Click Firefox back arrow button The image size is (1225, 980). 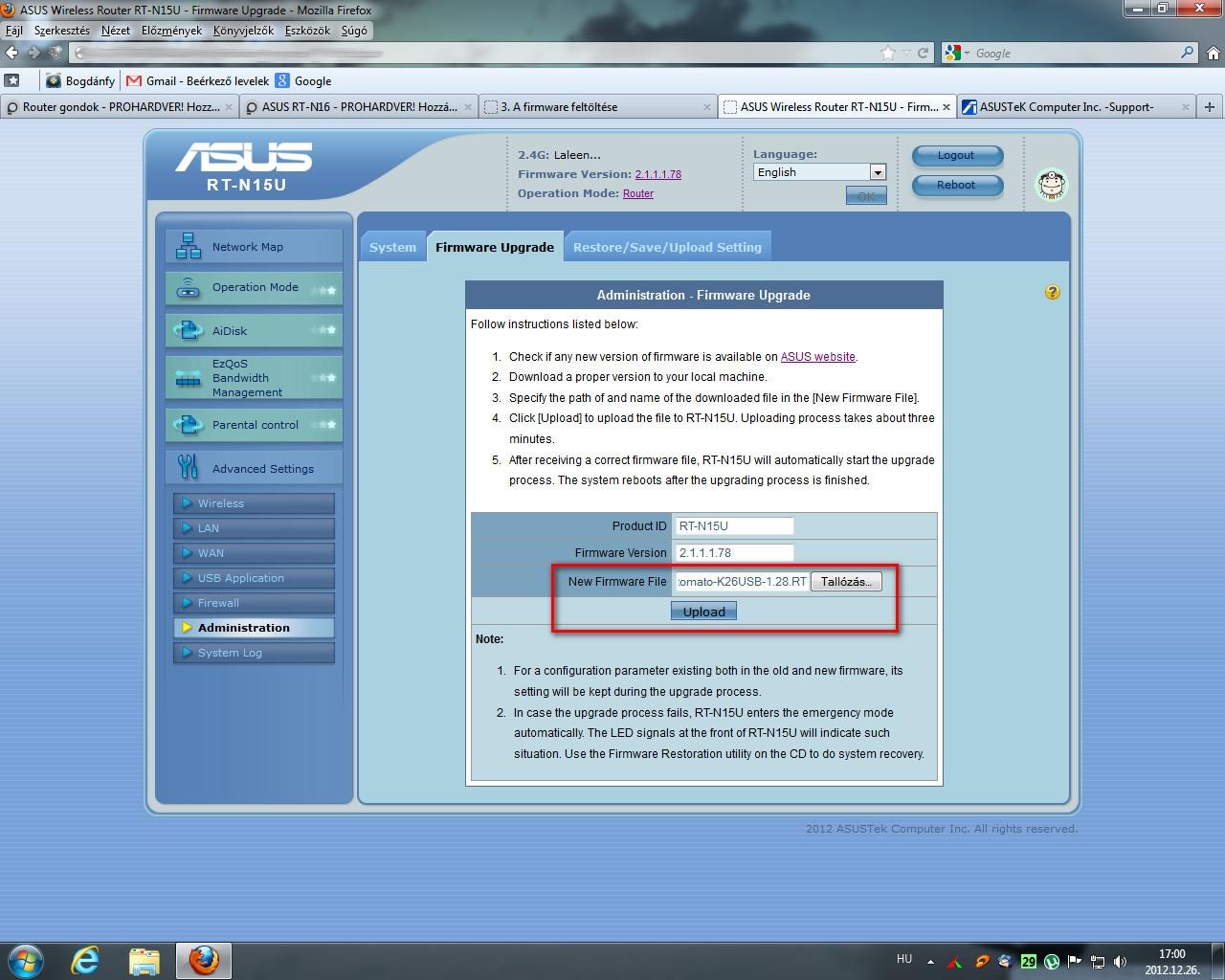12,53
